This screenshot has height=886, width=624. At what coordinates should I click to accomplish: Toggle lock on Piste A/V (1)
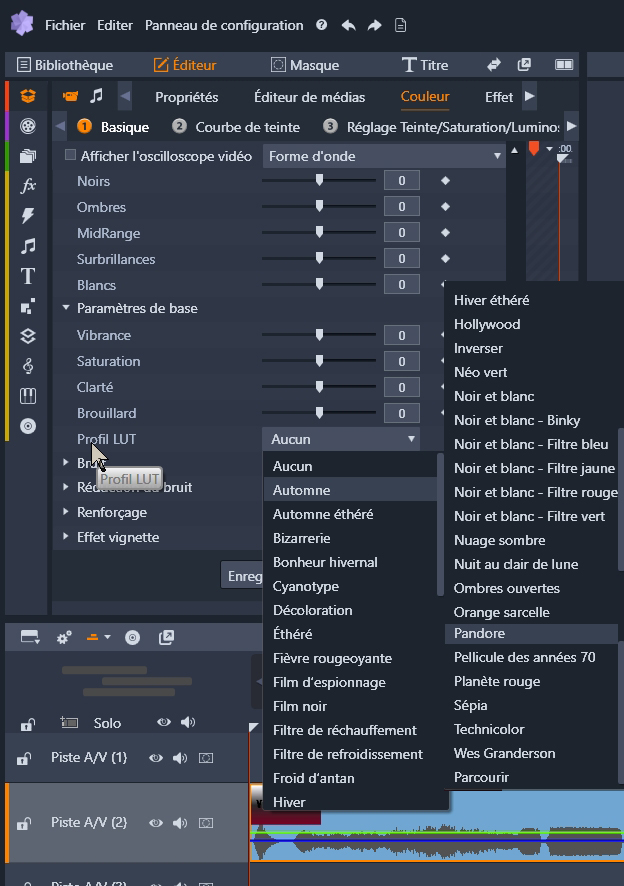click(24, 758)
